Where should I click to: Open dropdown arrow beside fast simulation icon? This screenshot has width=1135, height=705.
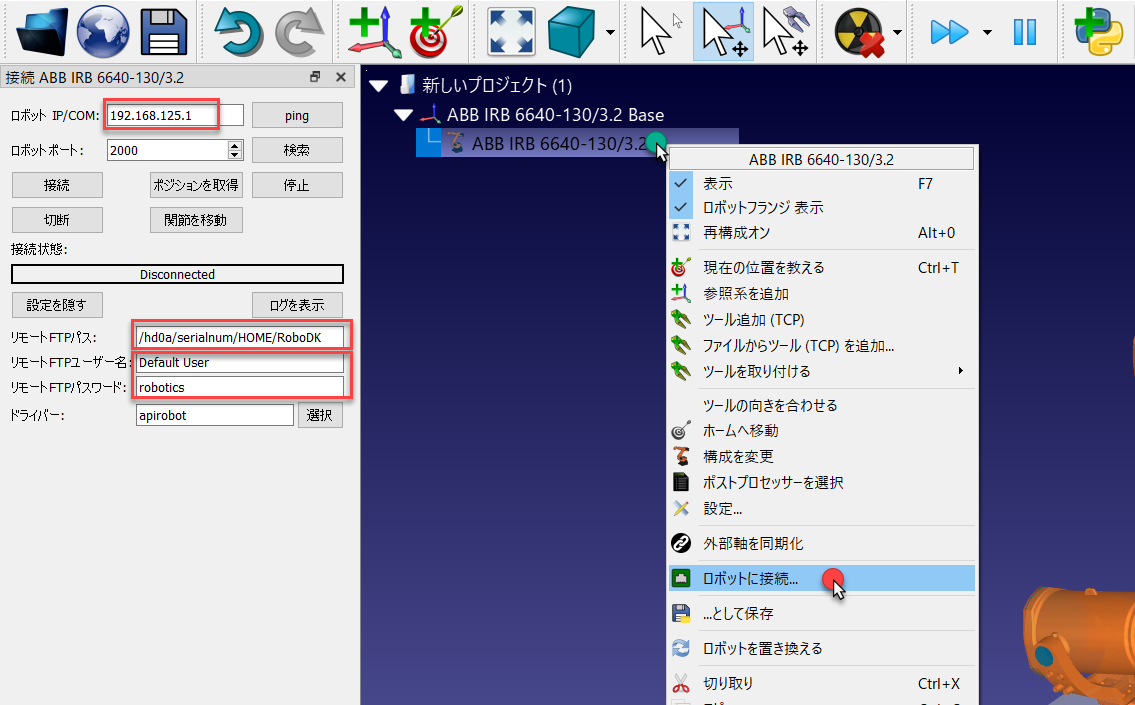point(987,32)
